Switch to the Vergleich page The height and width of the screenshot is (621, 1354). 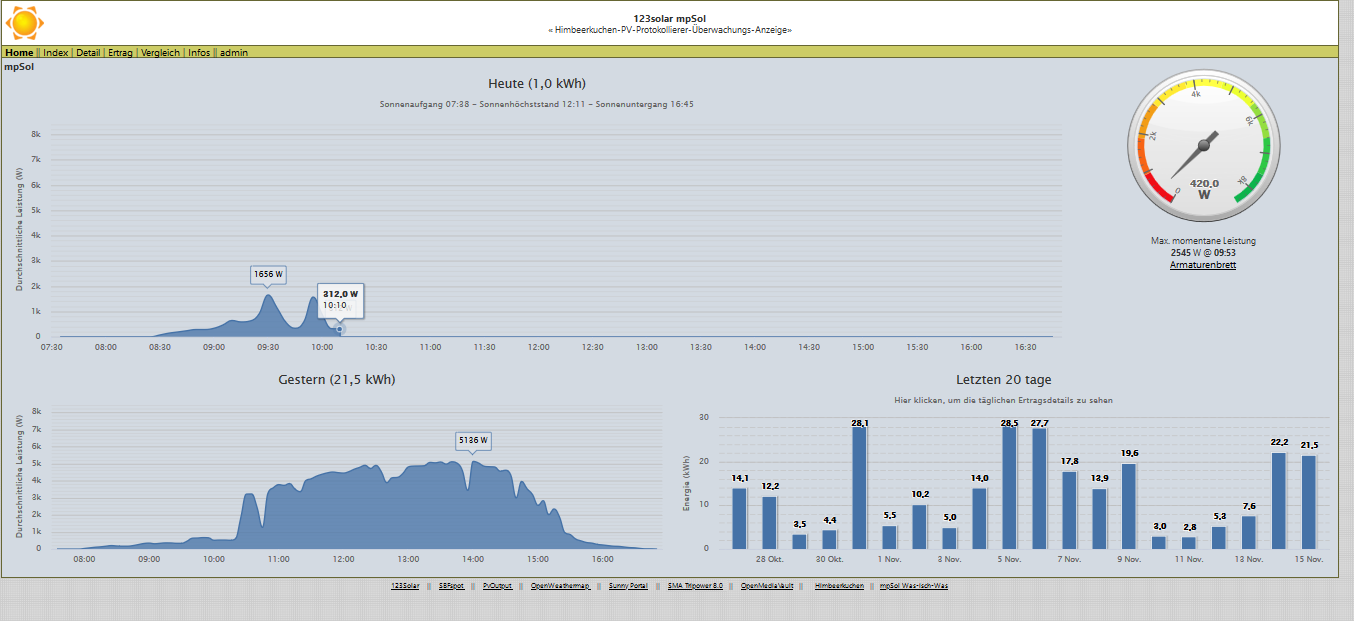click(160, 52)
